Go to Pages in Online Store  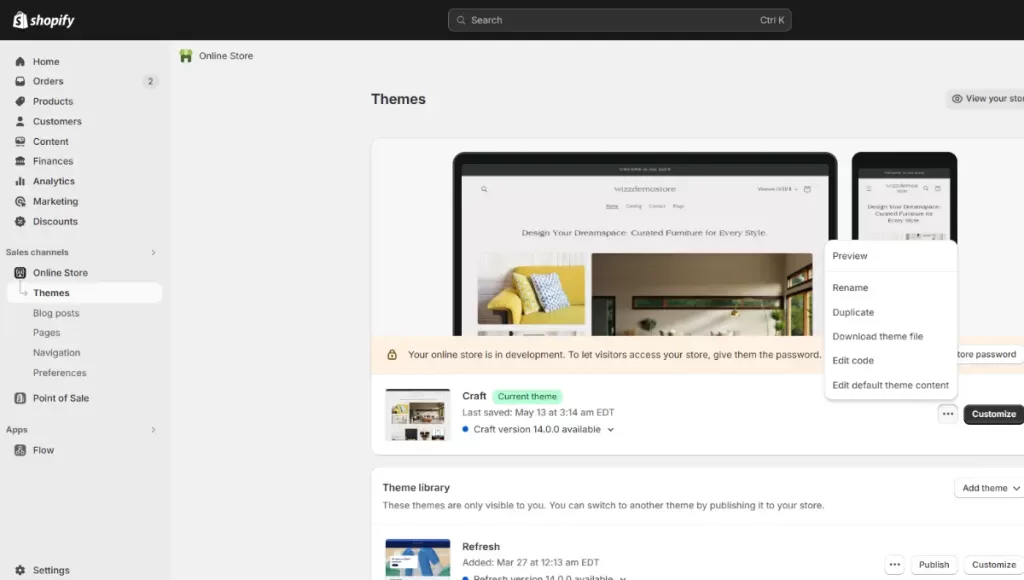(46, 332)
